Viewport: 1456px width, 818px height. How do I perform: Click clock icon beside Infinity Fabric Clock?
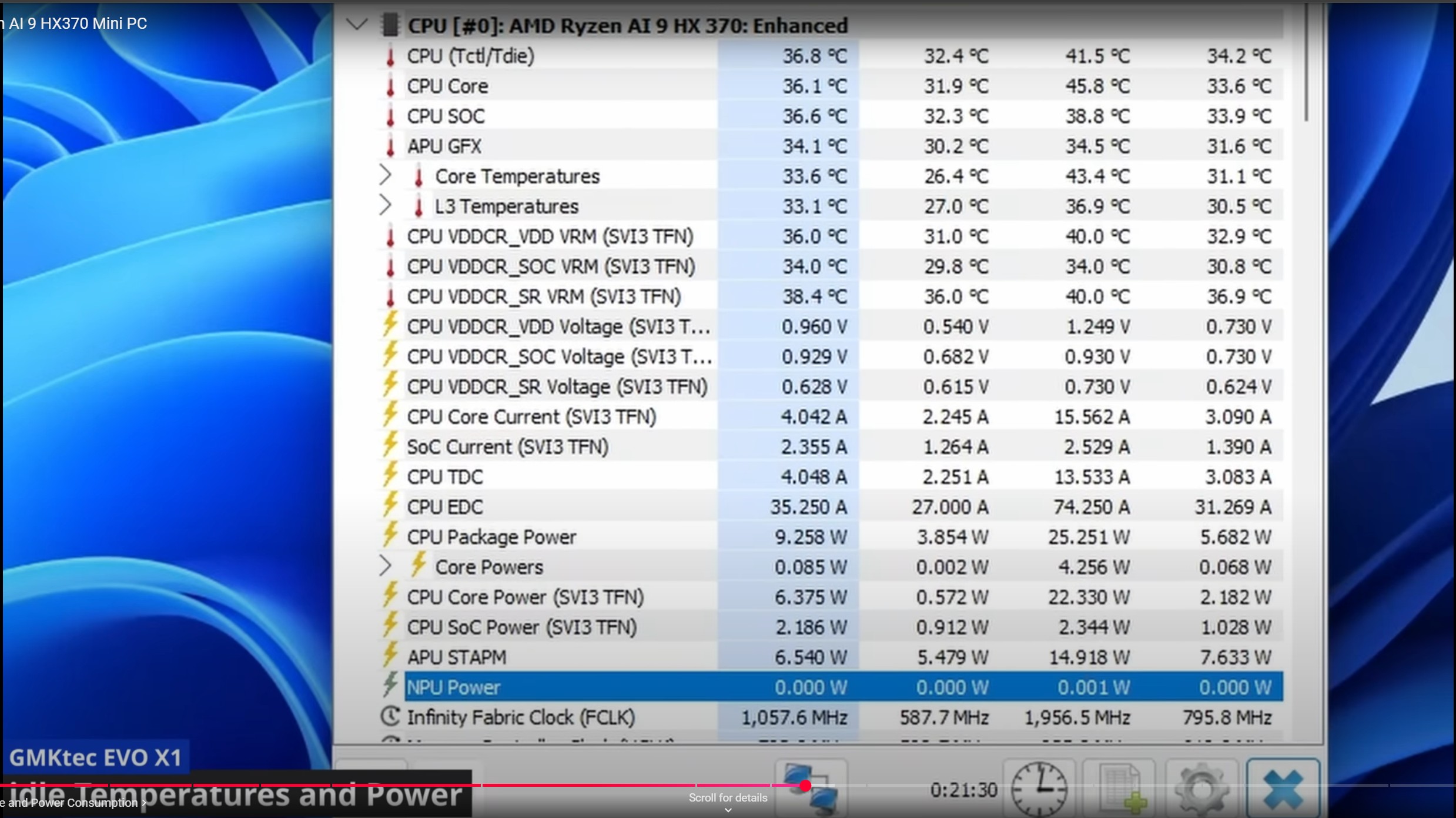tap(390, 716)
